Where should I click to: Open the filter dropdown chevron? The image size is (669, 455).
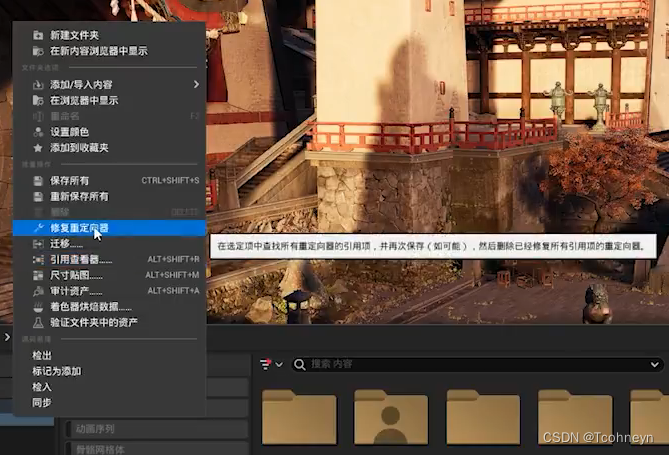pos(279,365)
